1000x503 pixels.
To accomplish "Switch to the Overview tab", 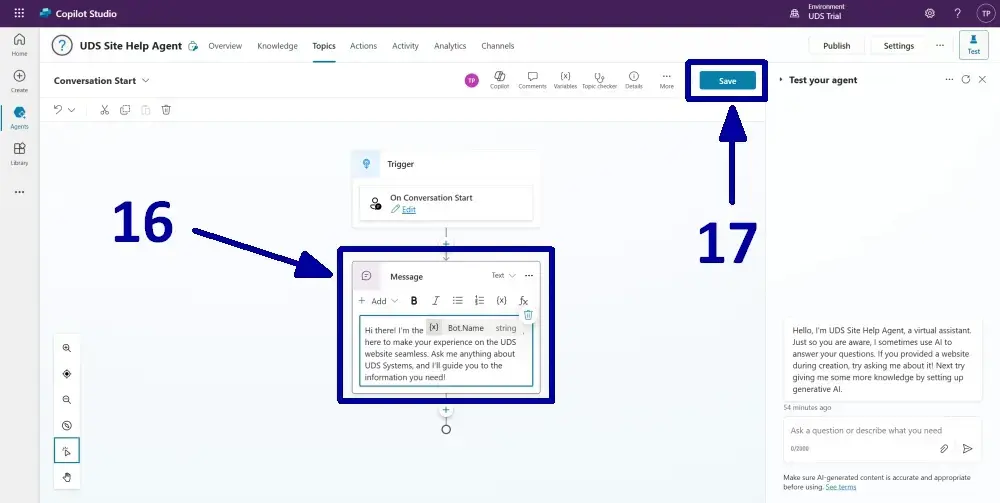I will tap(225, 46).
